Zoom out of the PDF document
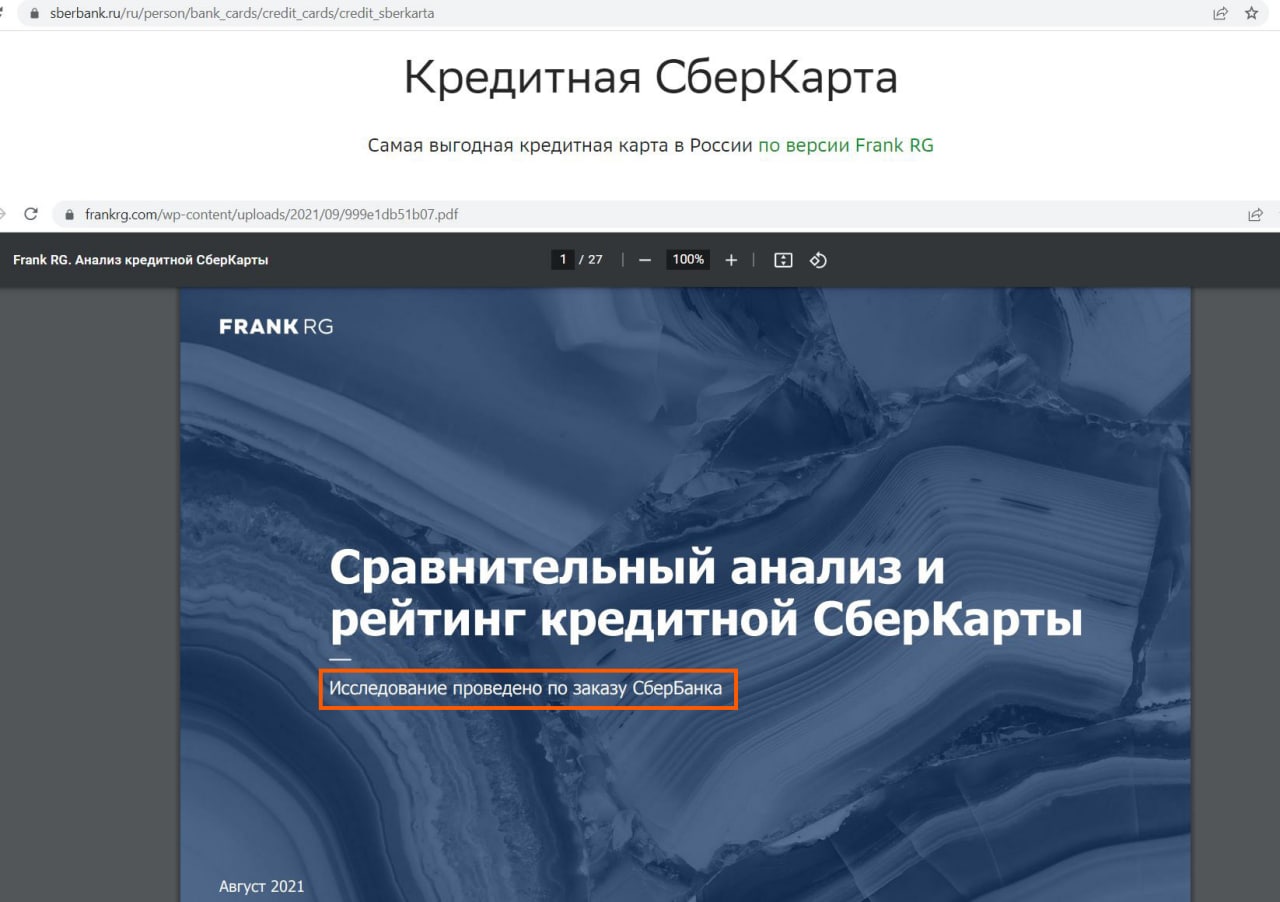Viewport: 1280px width, 902px height. (645, 260)
